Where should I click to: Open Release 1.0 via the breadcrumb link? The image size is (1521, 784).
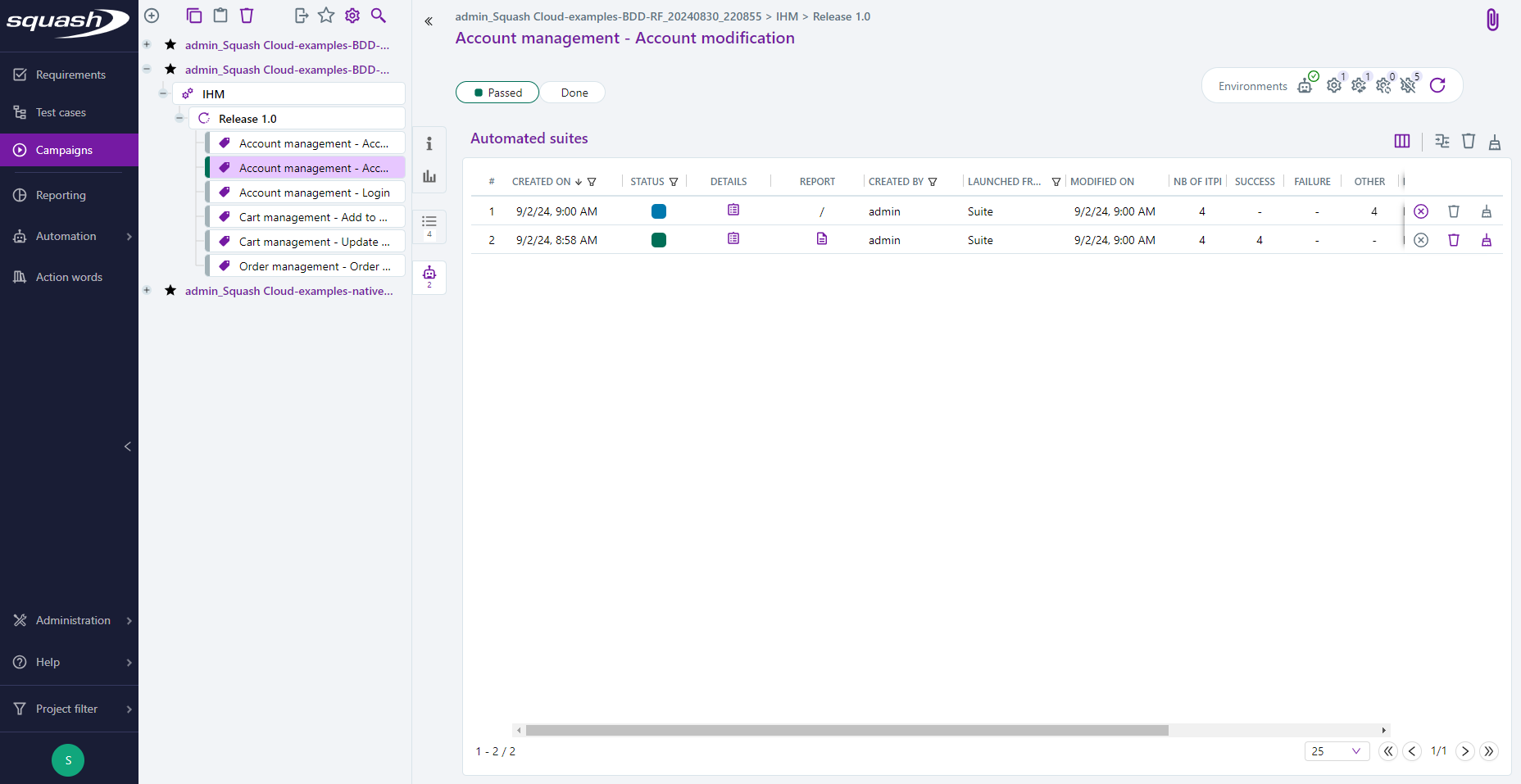pos(841,16)
